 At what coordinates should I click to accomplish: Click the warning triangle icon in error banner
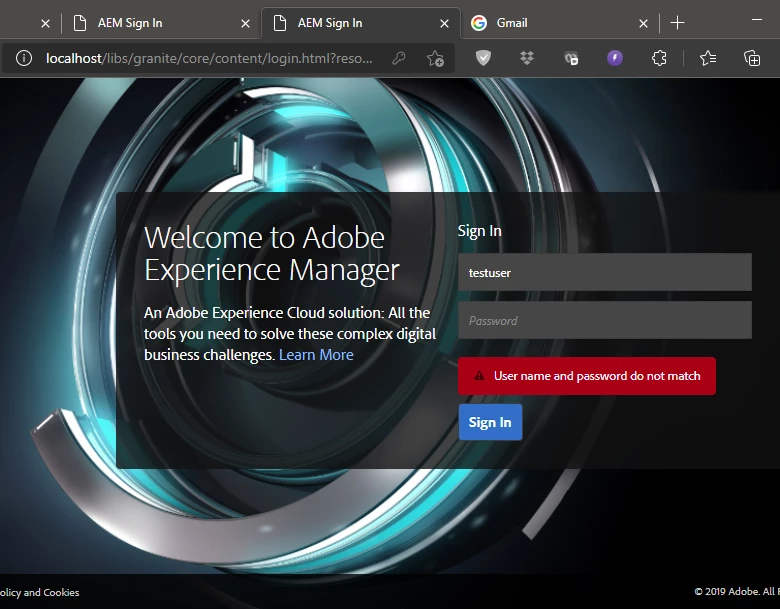pyautogui.click(x=479, y=376)
